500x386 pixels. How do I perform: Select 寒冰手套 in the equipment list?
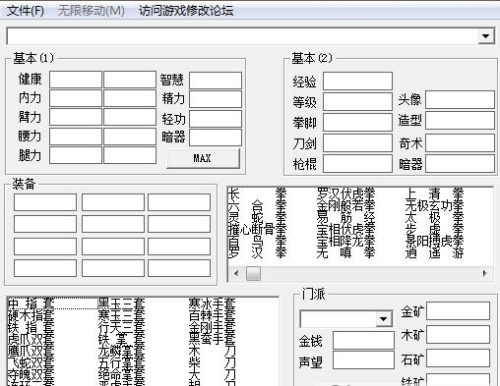(212, 304)
